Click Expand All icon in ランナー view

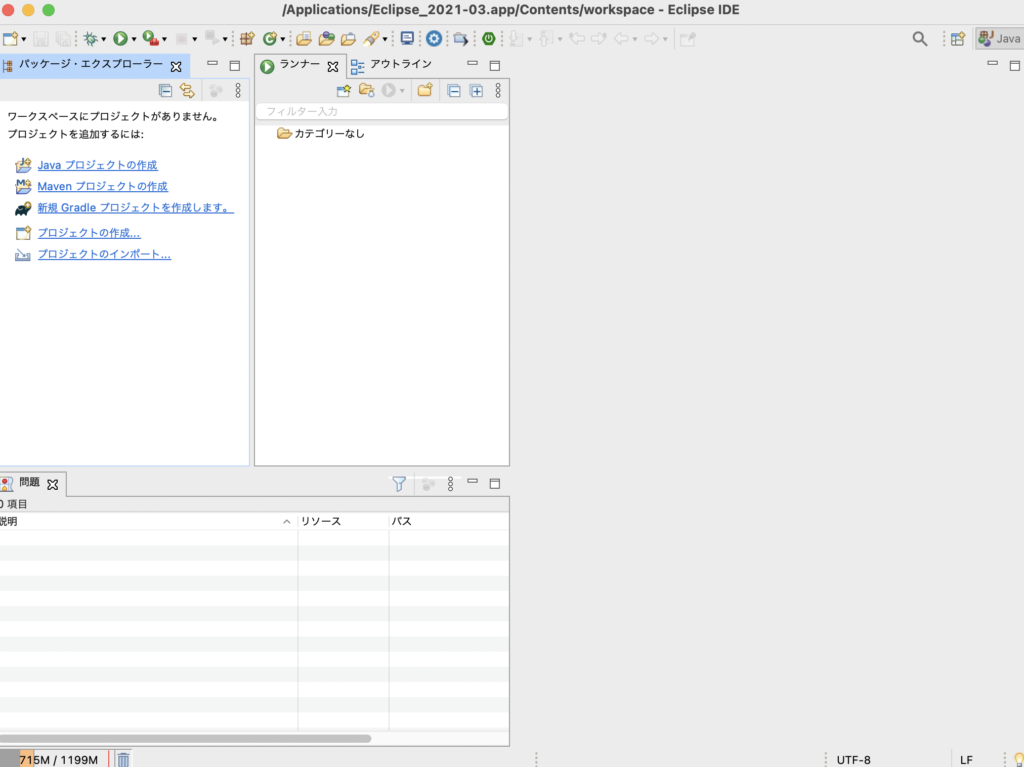[477, 91]
